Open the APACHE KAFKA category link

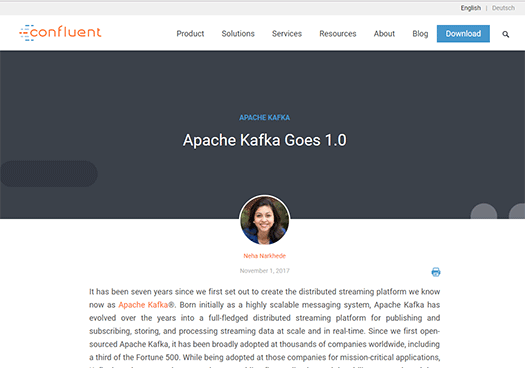click(265, 118)
